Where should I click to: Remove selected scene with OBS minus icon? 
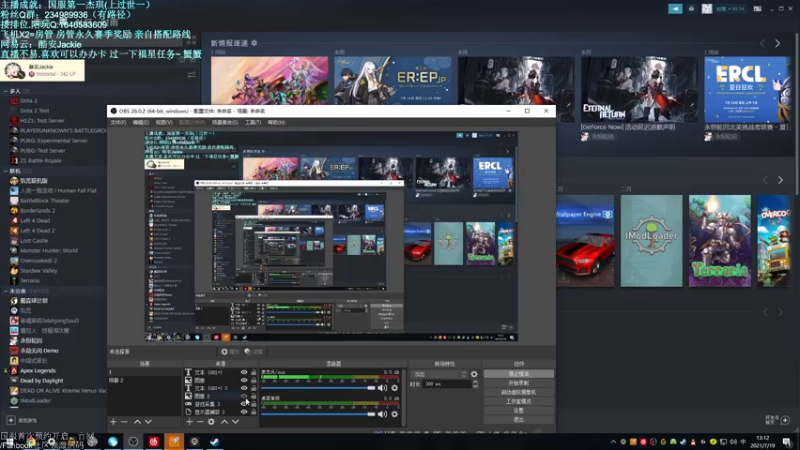(124, 422)
